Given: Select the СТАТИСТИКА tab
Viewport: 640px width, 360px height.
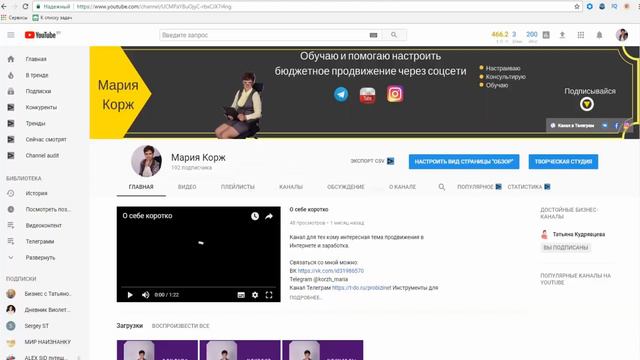Looking at the screenshot, I should (529, 187).
